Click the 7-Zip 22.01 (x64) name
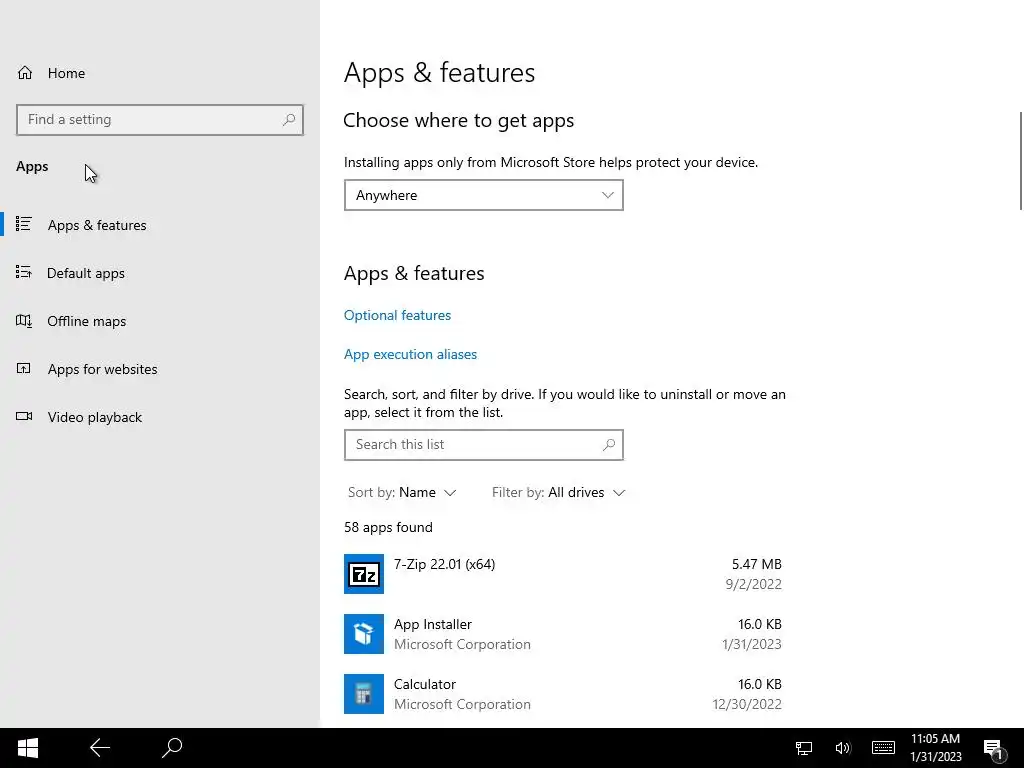 [444, 564]
